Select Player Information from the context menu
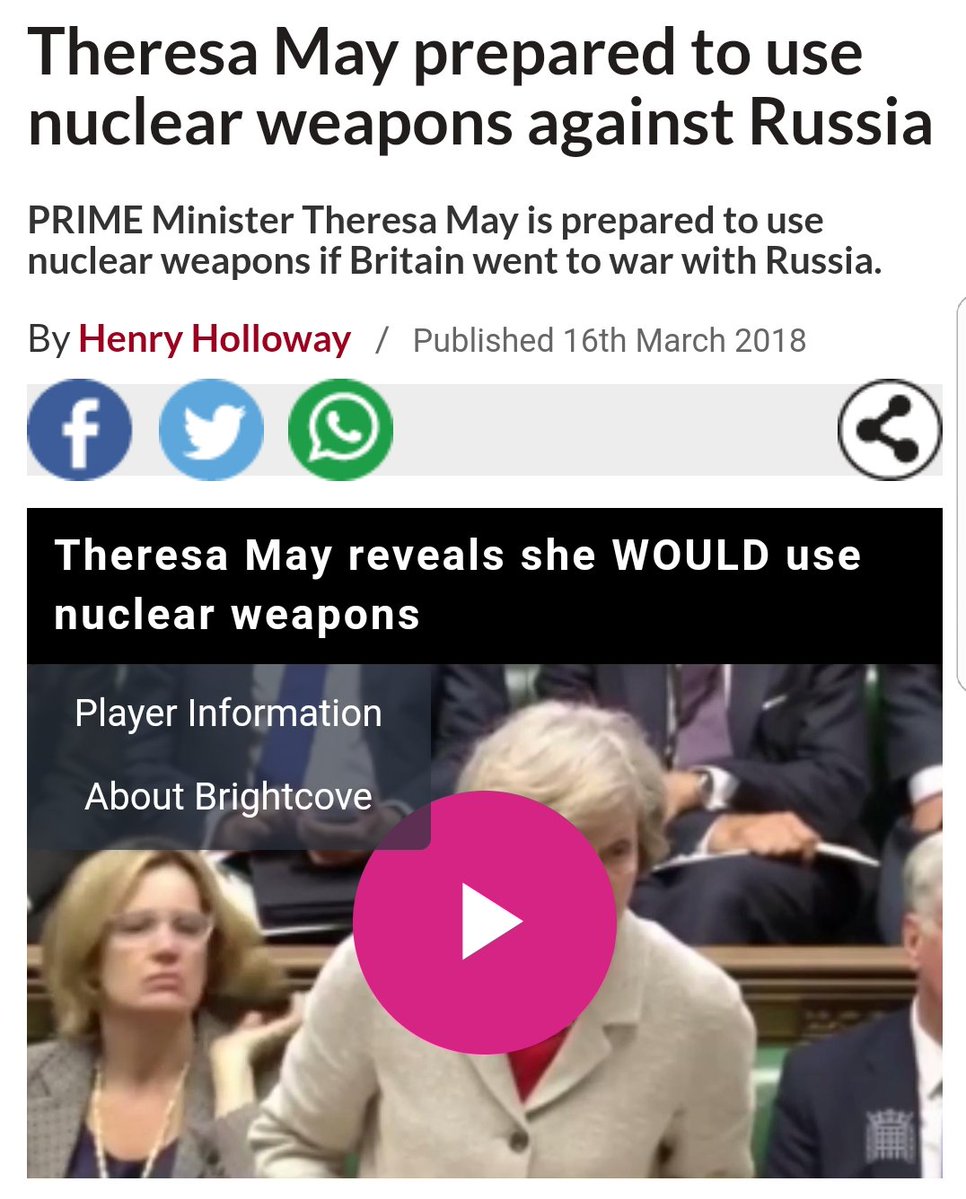 coord(228,713)
